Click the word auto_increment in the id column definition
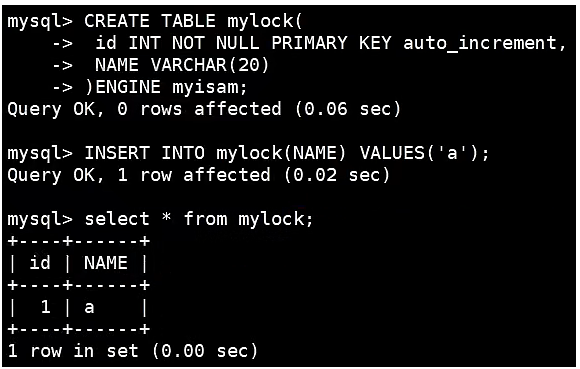This screenshot has width=580, height=369. click(479, 43)
